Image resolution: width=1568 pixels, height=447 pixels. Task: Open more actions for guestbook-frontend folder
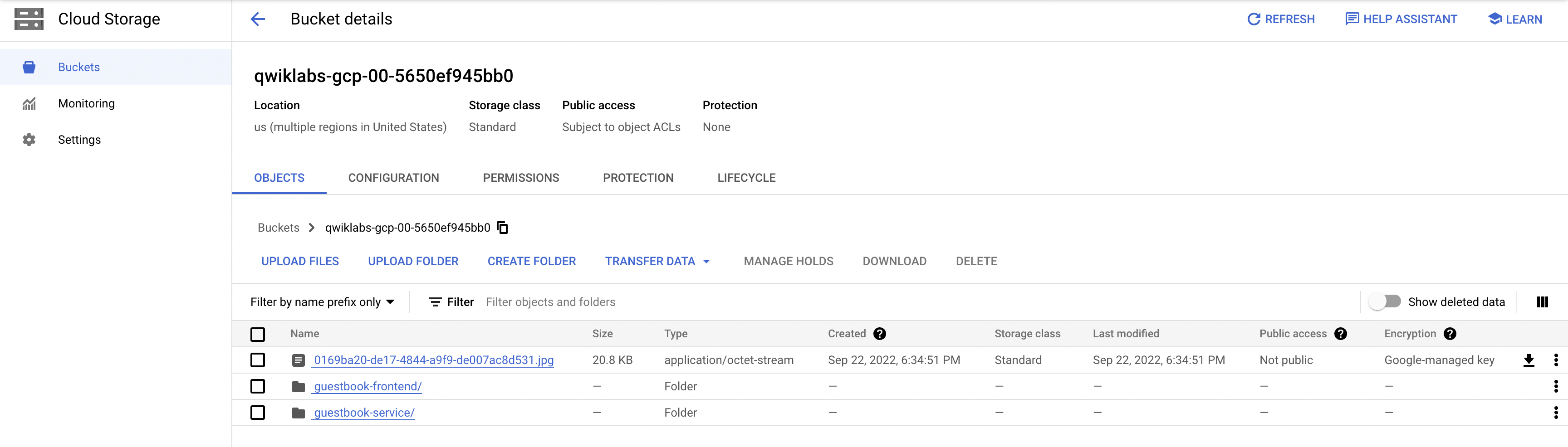(1556, 386)
